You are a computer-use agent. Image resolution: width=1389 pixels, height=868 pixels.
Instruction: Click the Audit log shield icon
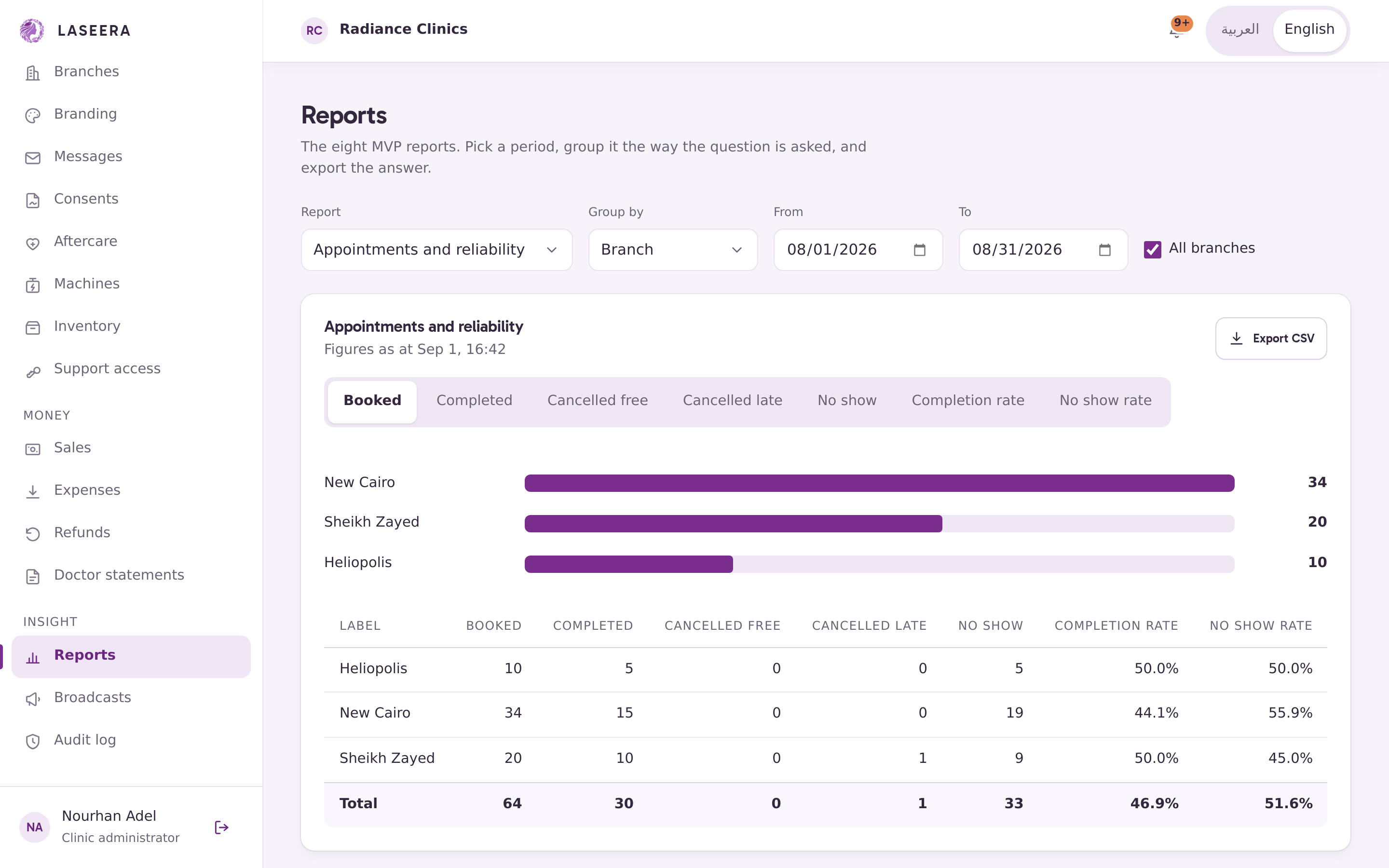[33, 742]
